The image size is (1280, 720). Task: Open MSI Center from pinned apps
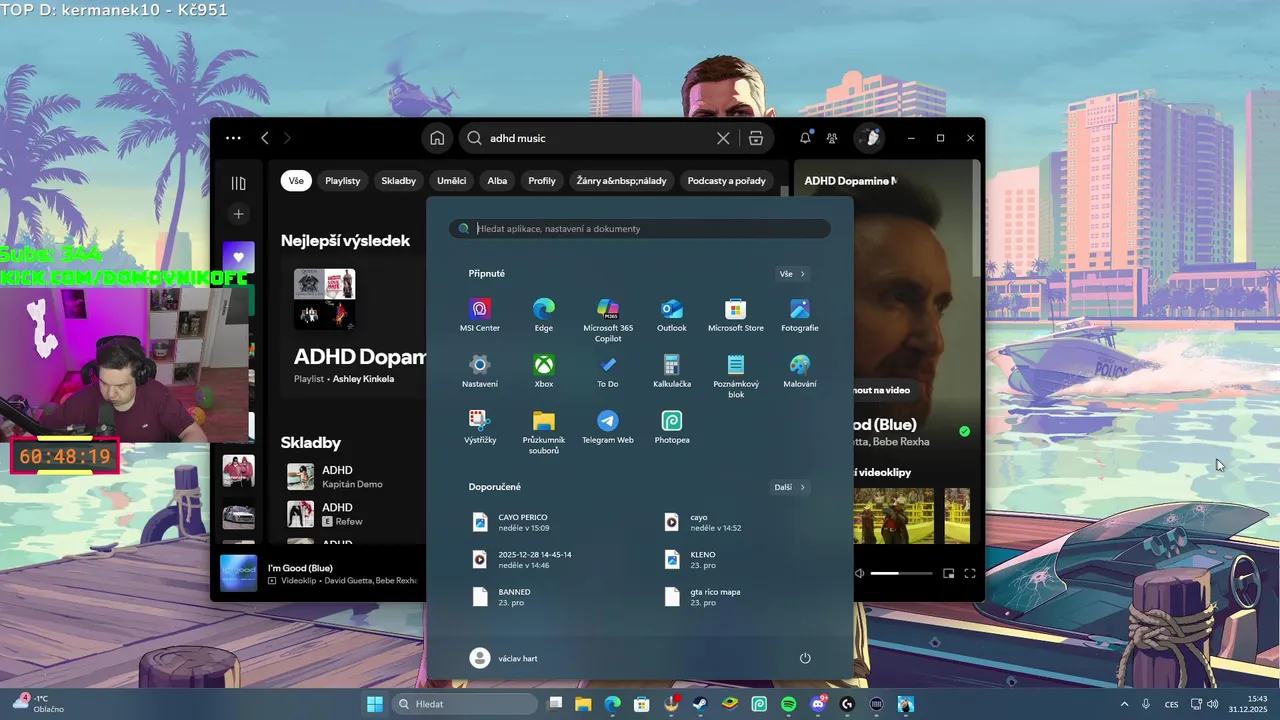tap(480, 315)
